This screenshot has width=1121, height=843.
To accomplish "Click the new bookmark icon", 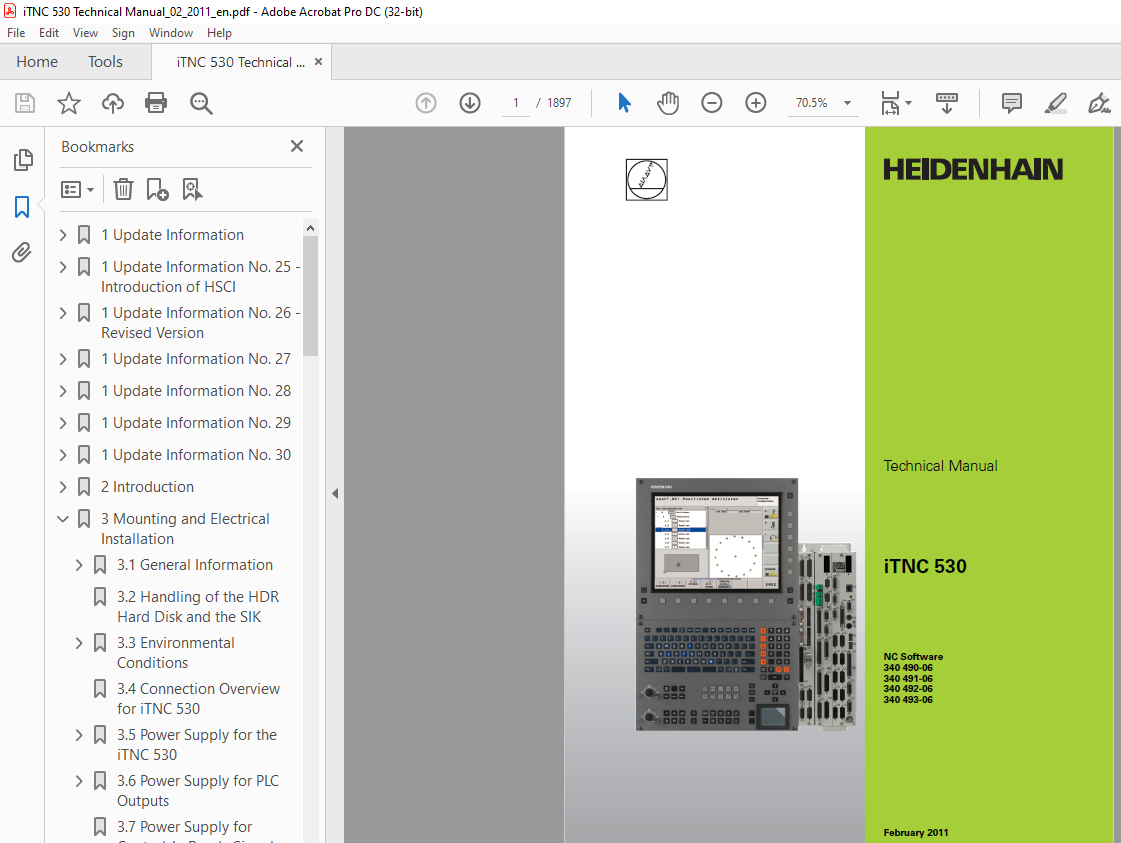I will 157,189.
